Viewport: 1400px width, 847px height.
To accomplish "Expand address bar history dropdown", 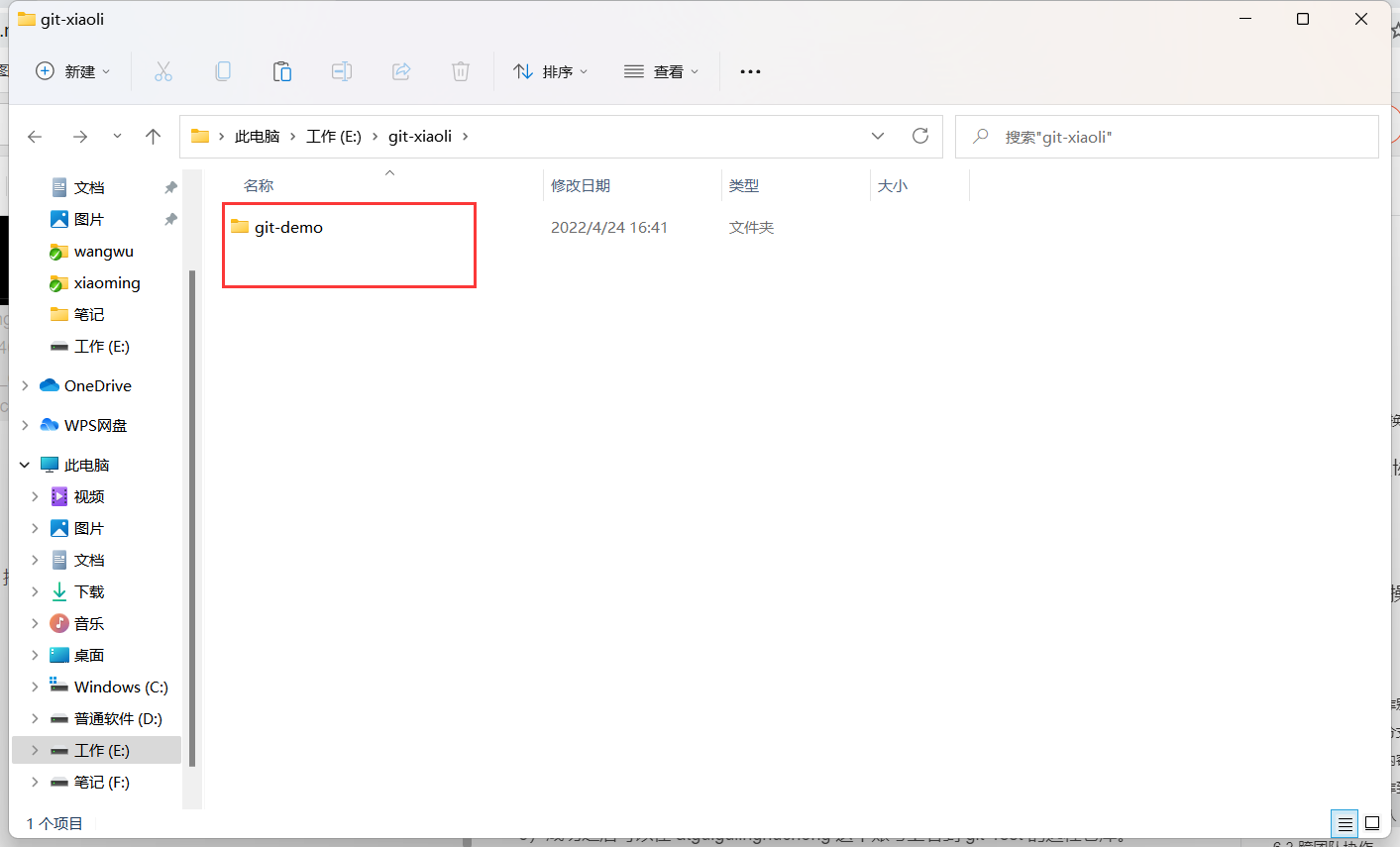I will pyautogui.click(x=878, y=136).
